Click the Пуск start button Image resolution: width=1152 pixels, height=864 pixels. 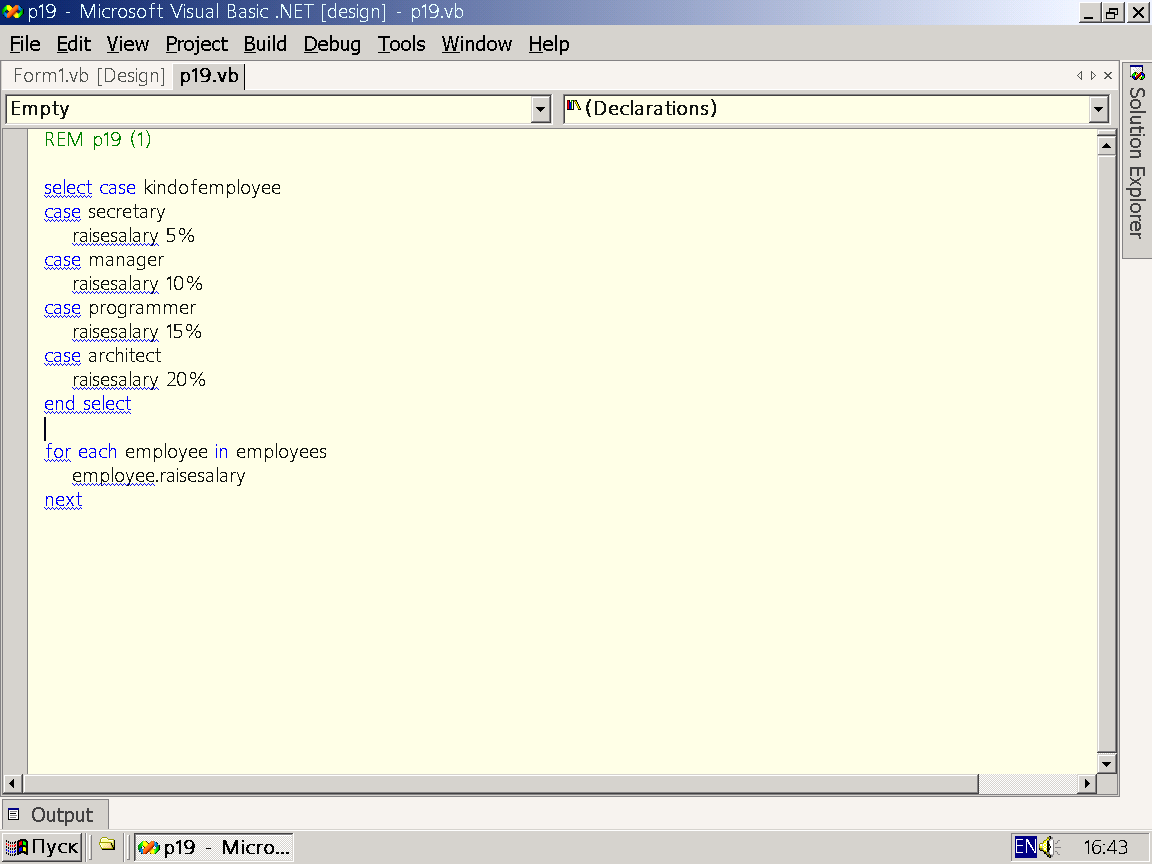[x=42, y=847]
